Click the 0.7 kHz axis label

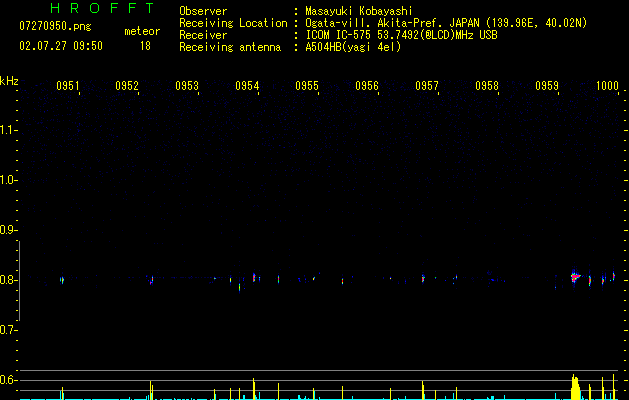pyautogui.click(x=7, y=330)
